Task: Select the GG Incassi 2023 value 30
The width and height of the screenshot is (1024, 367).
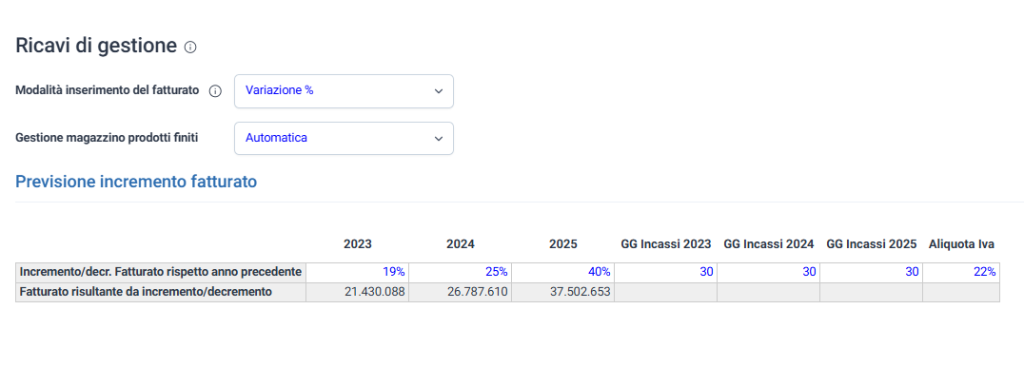Action: (x=665, y=272)
